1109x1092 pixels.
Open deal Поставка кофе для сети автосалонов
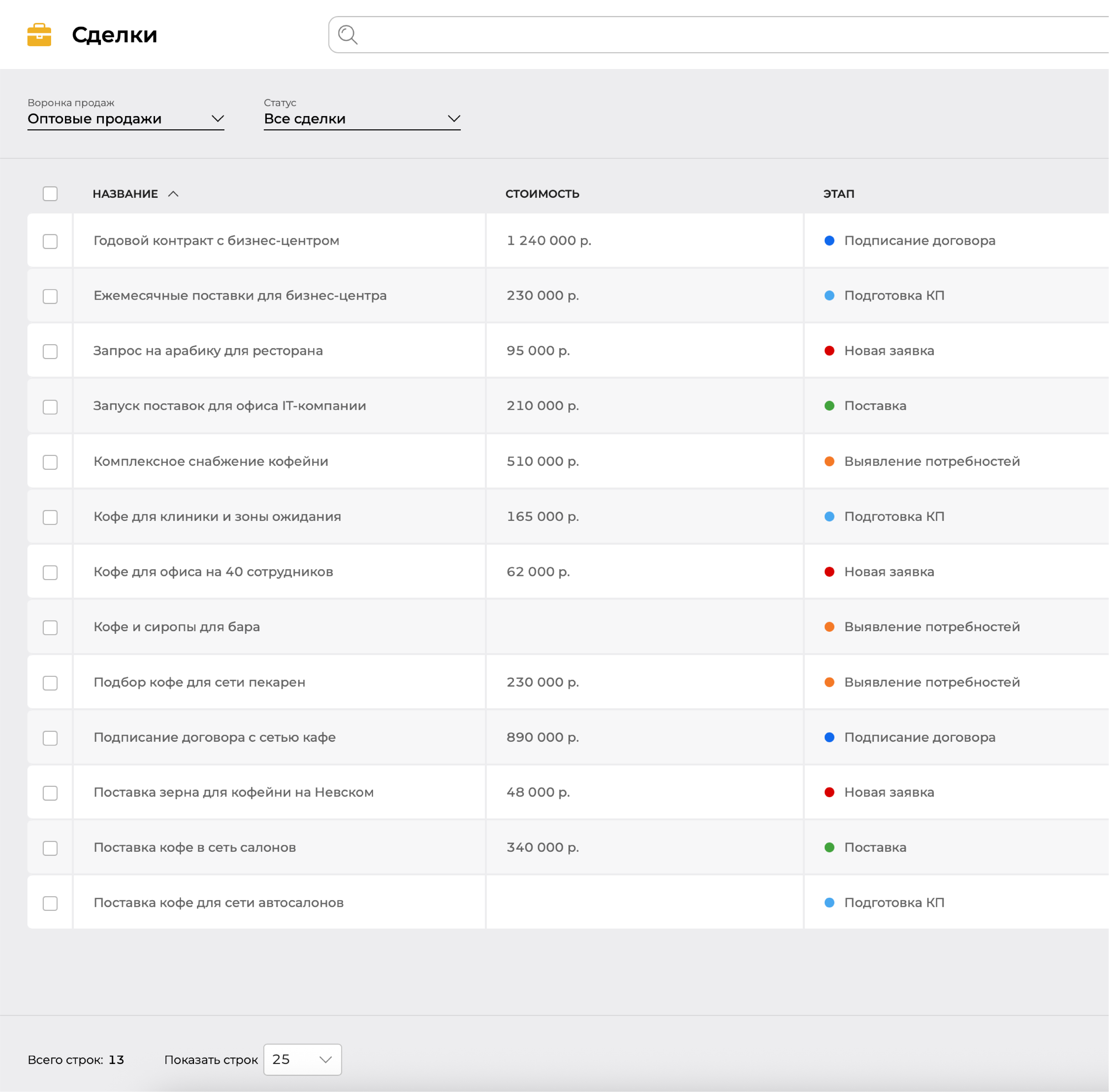219,902
